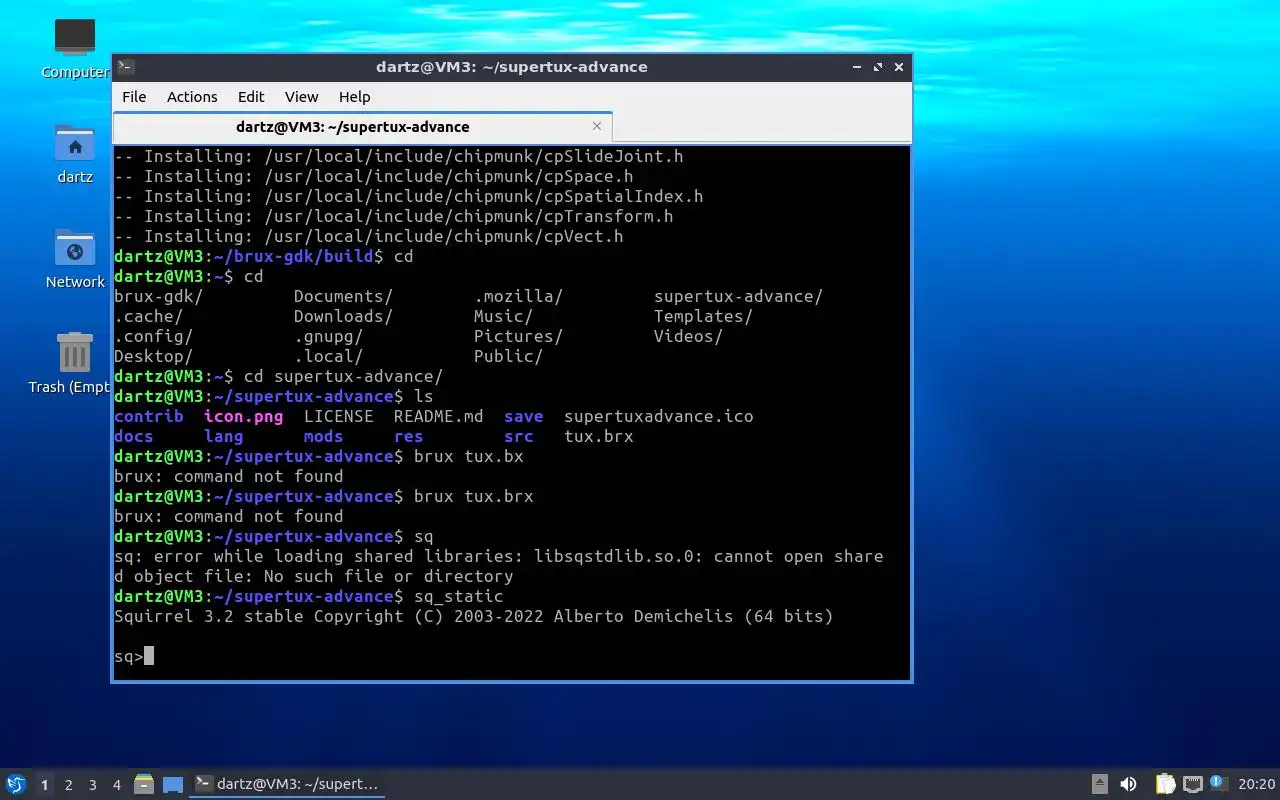Open the Help menu

pyautogui.click(x=354, y=97)
